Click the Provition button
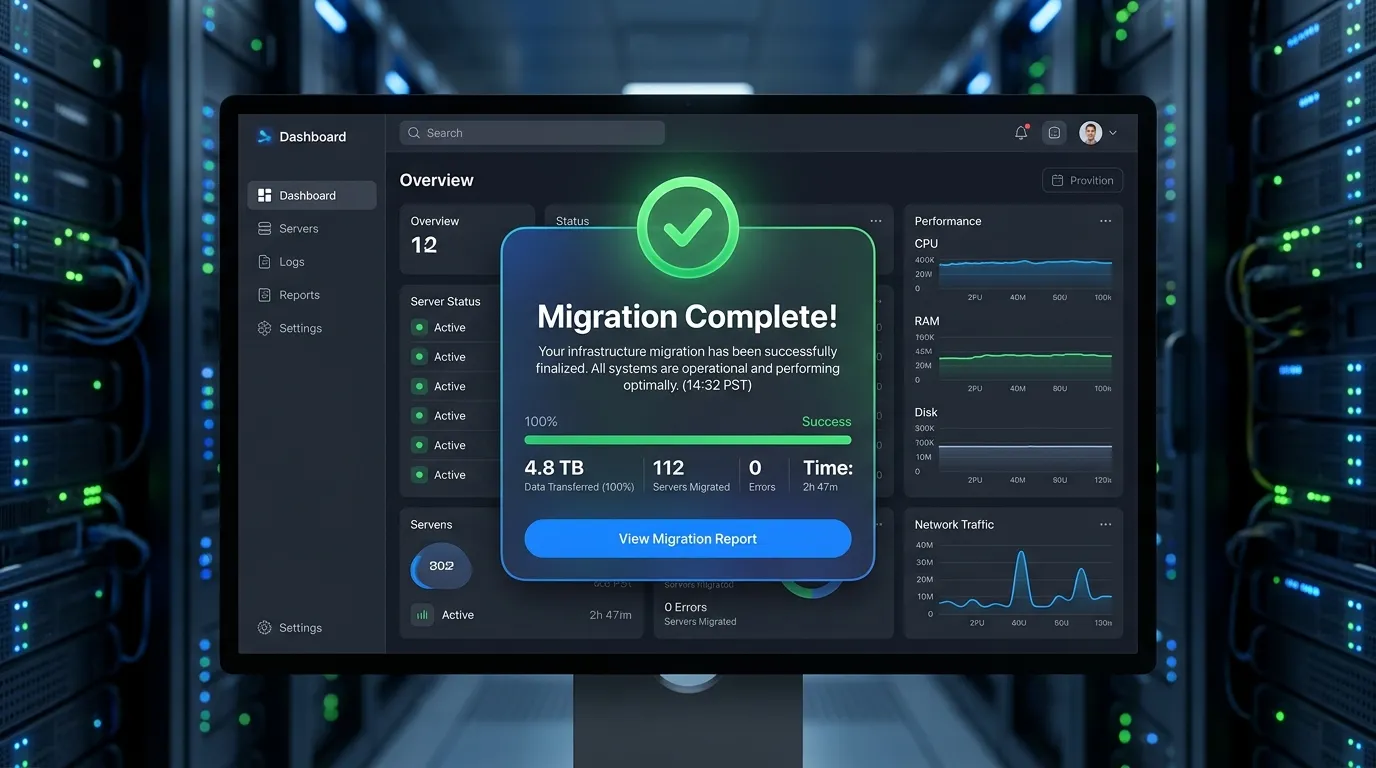This screenshot has width=1376, height=768. [1082, 180]
